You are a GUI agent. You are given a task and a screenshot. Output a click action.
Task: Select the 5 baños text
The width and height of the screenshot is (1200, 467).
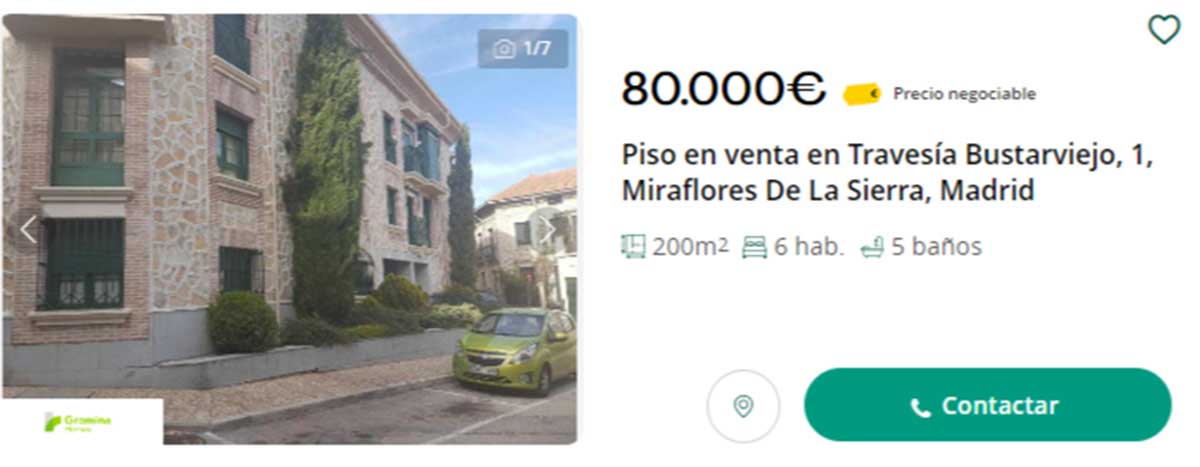pos(937,246)
